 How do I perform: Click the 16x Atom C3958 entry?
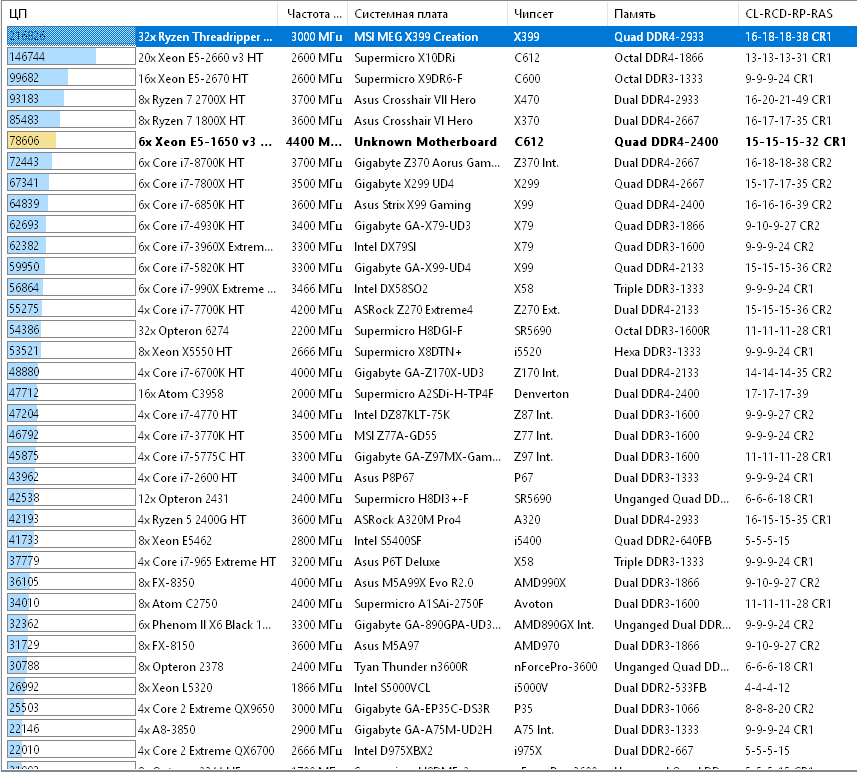pos(180,394)
